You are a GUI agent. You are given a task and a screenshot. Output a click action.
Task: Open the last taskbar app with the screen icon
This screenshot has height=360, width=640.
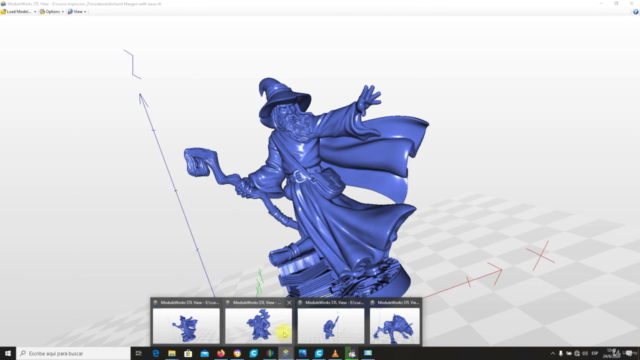tap(368, 353)
